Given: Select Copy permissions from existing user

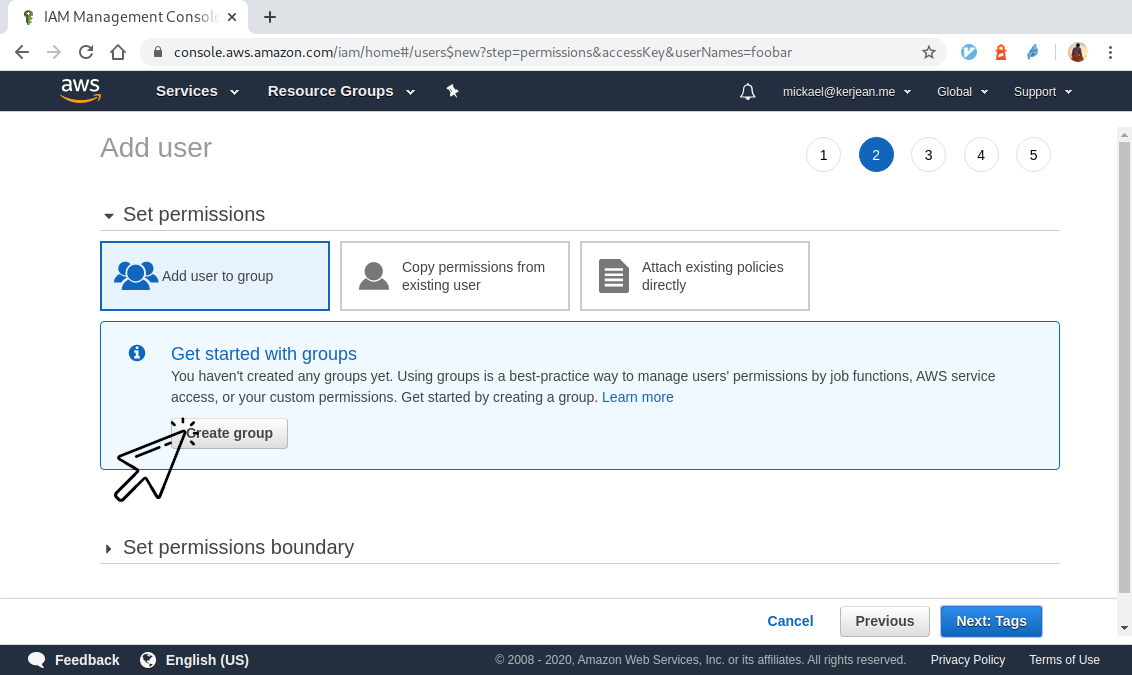Looking at the screenshot, I should (x=455, y=276).
